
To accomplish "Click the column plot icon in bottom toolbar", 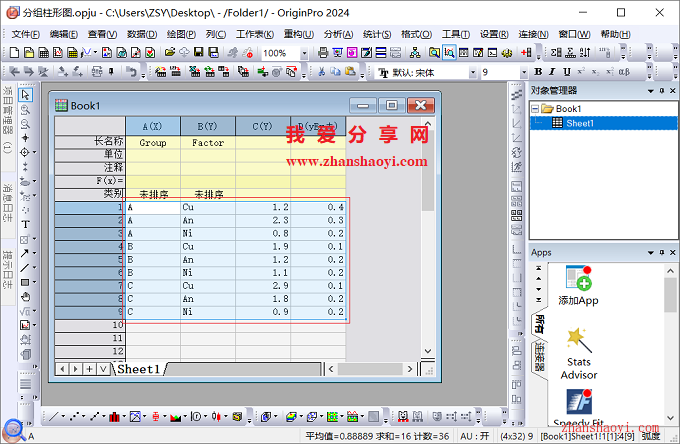I will [x=114, y=417].
